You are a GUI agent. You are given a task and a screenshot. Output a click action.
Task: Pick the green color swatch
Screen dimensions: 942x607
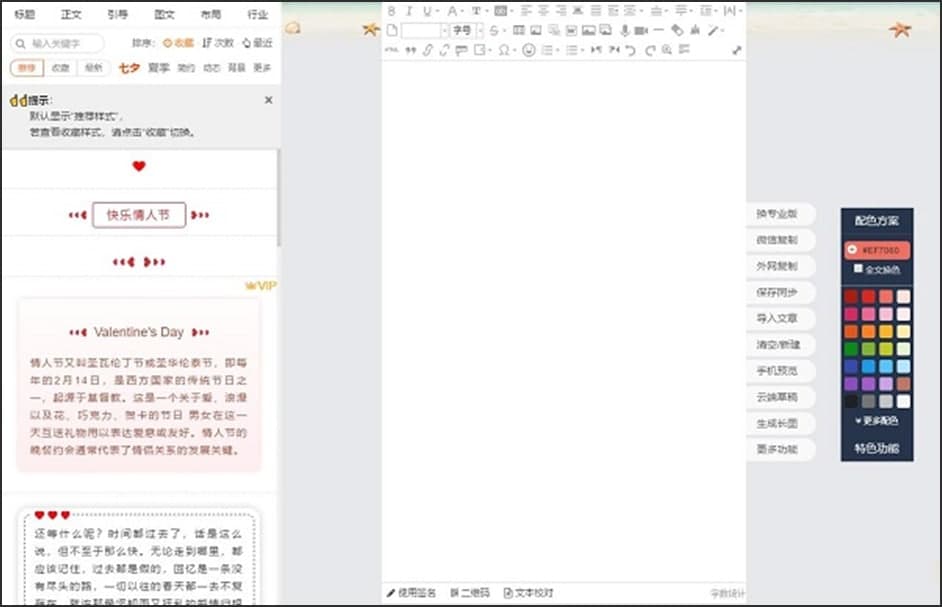(x=850, y=348)
